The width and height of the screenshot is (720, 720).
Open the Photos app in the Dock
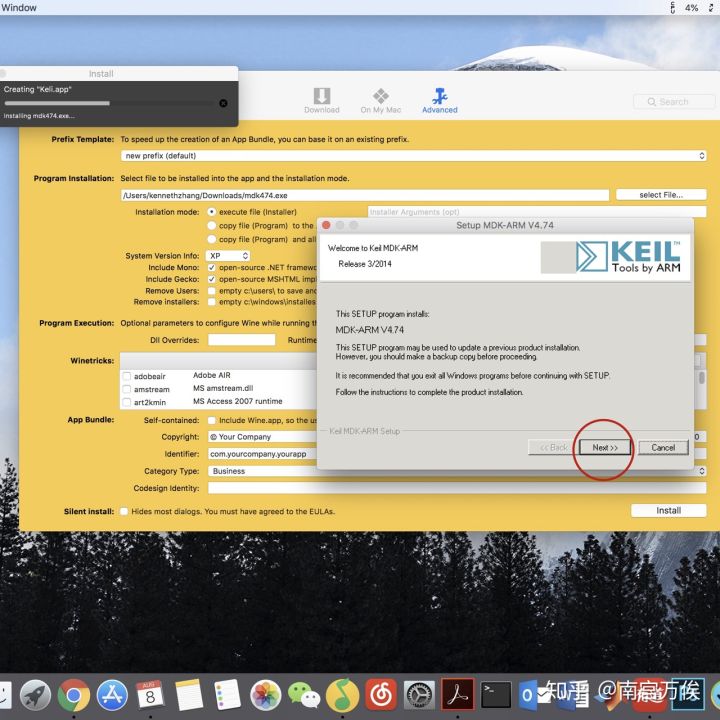[x=265, y=695]
